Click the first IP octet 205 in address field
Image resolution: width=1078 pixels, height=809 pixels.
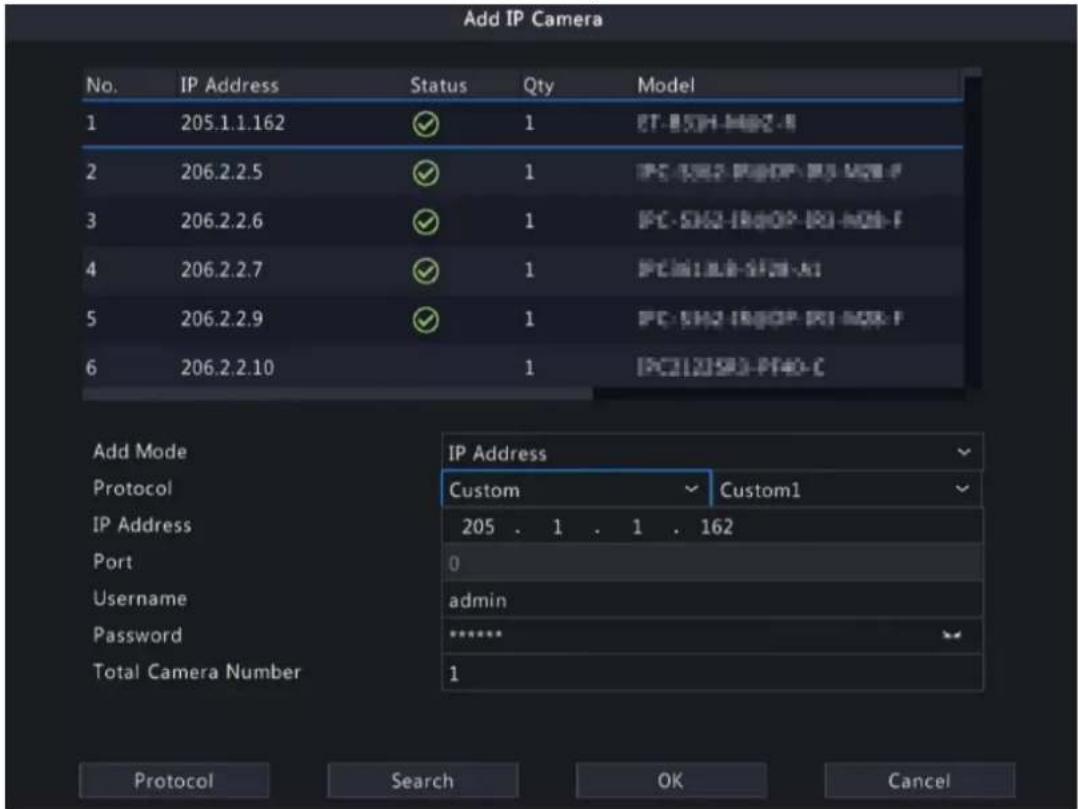pos(478,527)
